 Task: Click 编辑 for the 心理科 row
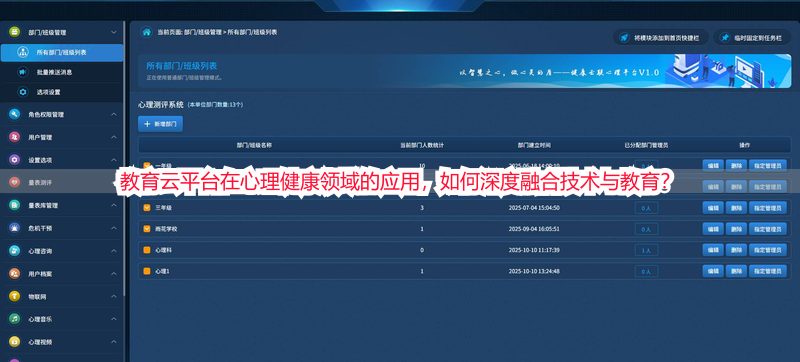[x=713, y=250]
